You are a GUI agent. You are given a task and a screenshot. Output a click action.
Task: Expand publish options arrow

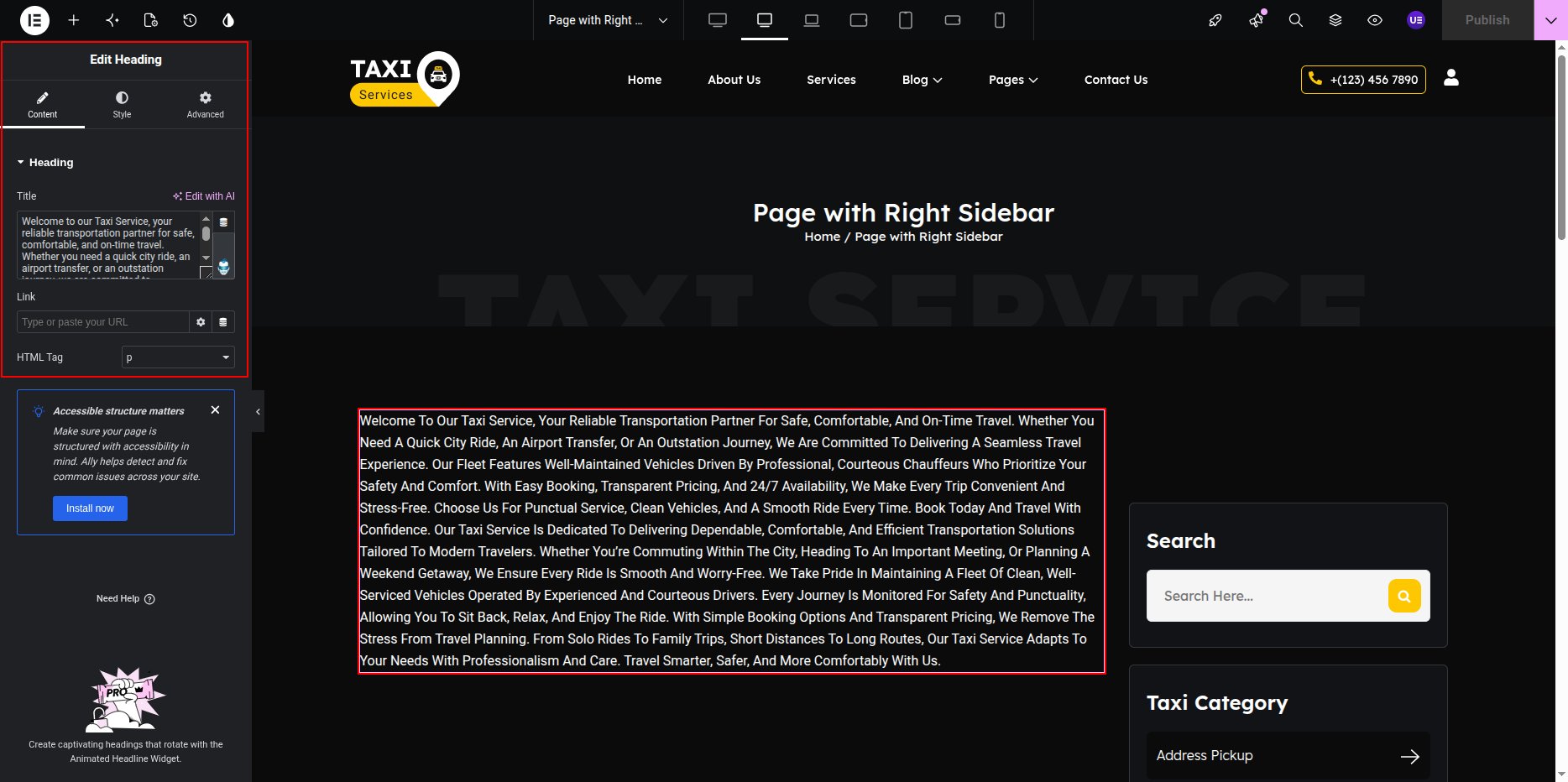pos(1550,20)
